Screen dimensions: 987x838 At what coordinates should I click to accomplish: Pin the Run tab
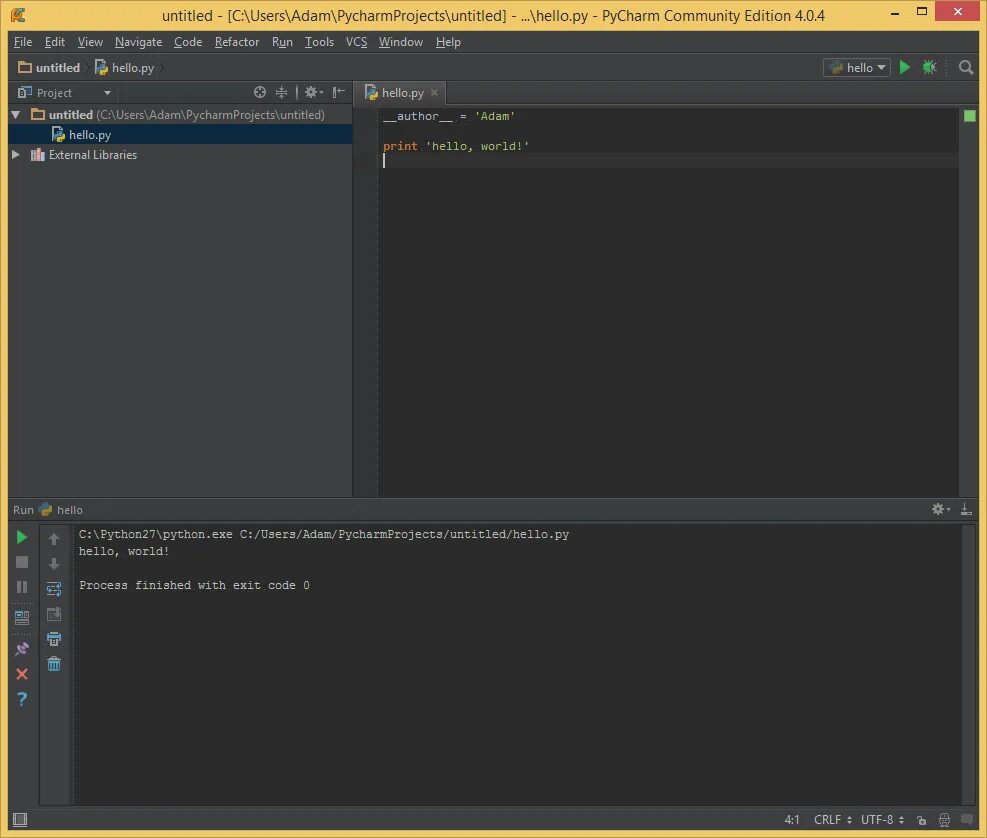(21, 648)
